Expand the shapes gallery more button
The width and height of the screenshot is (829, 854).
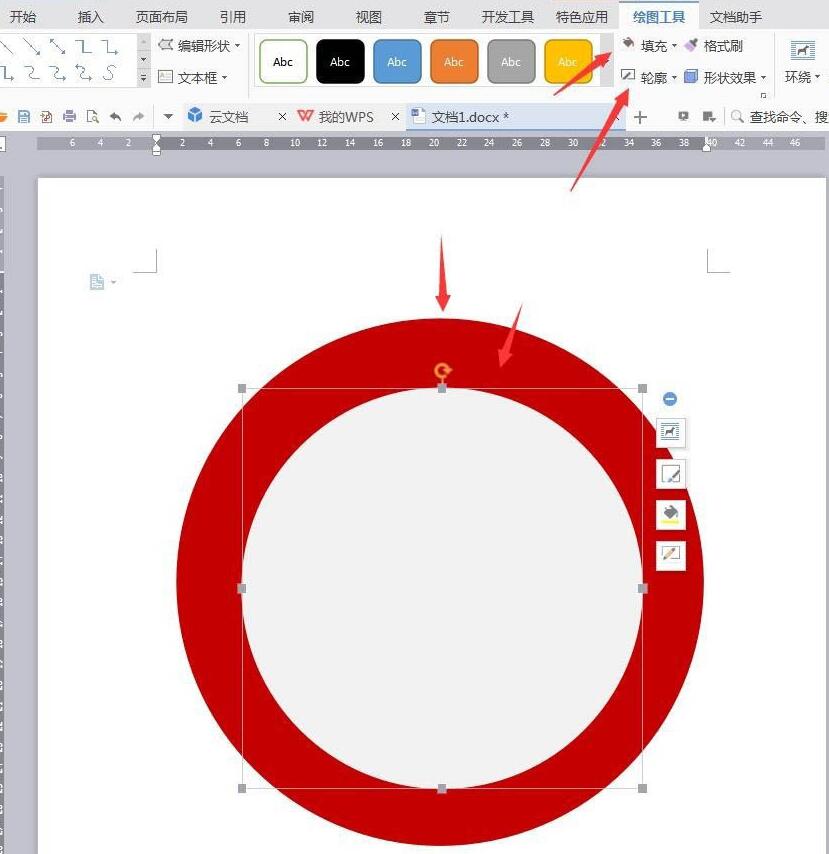click(x=143, y=78)
